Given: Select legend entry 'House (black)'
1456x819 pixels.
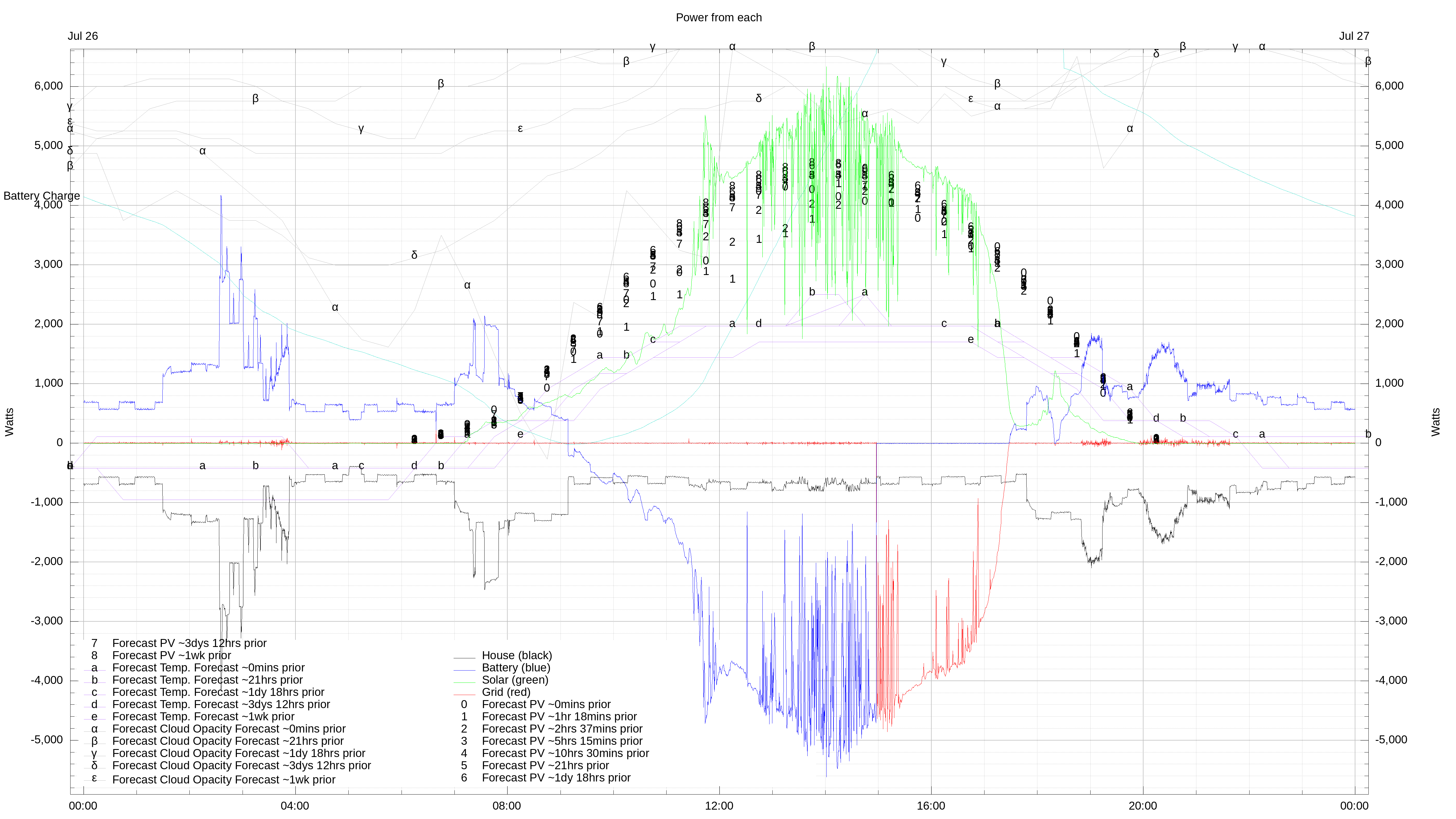Looking at the screenshot, I should pyautogui.click(x=517, y=655).
